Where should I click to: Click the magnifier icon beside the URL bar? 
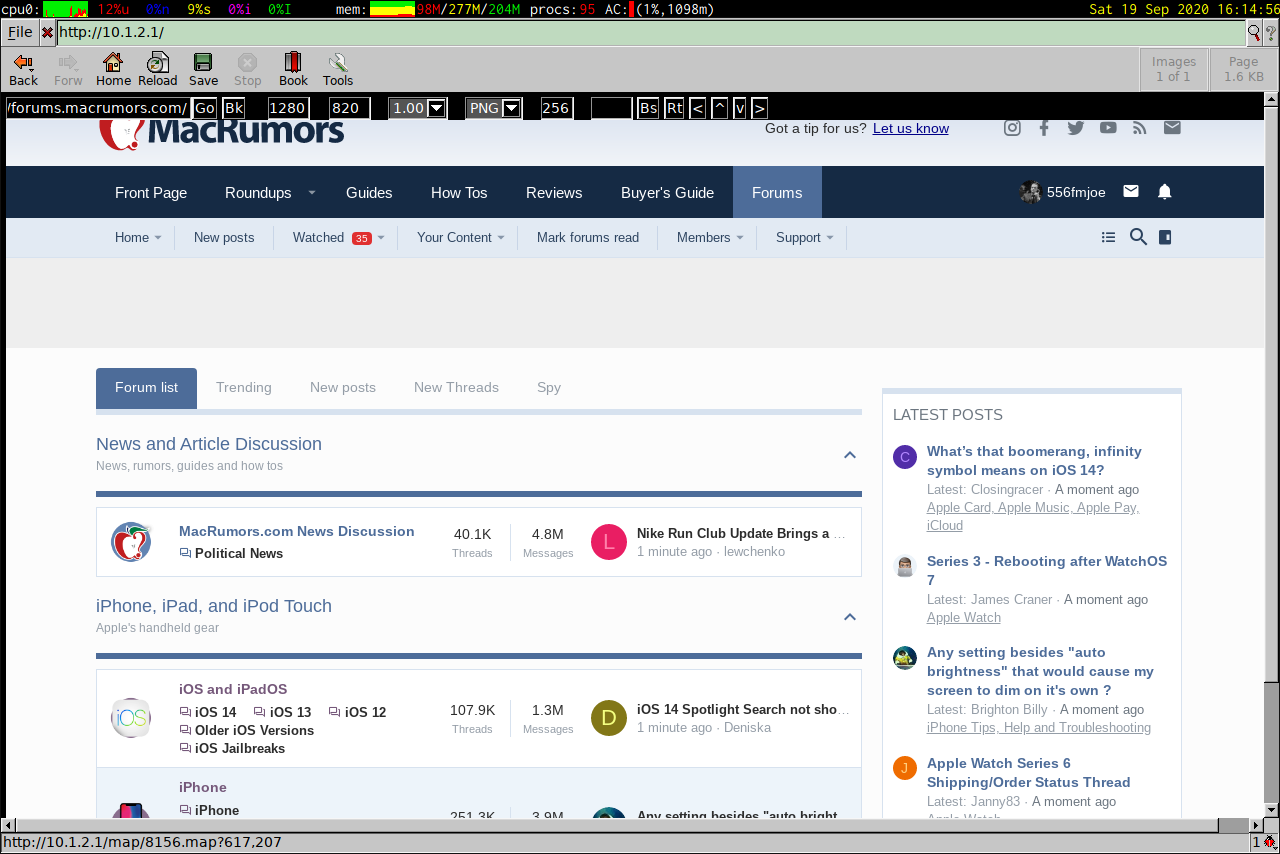pos(1254,32)
